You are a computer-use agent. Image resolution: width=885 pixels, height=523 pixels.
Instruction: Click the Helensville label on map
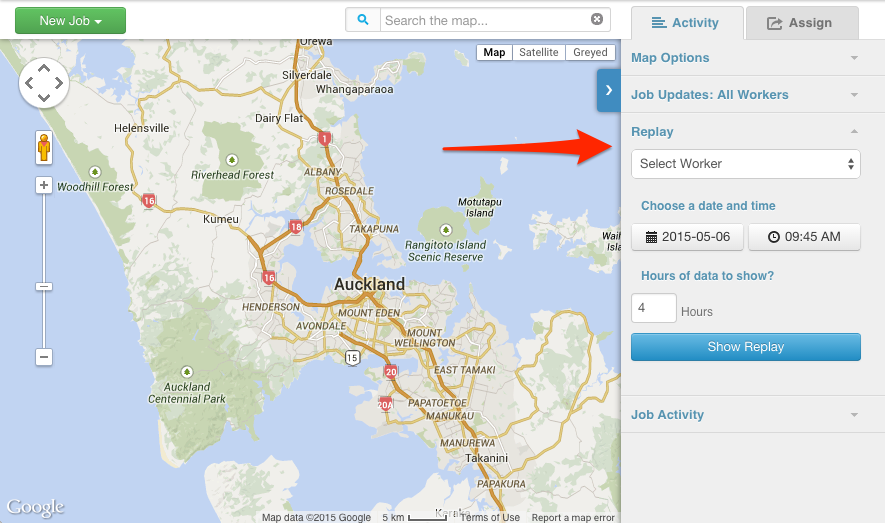141,128
